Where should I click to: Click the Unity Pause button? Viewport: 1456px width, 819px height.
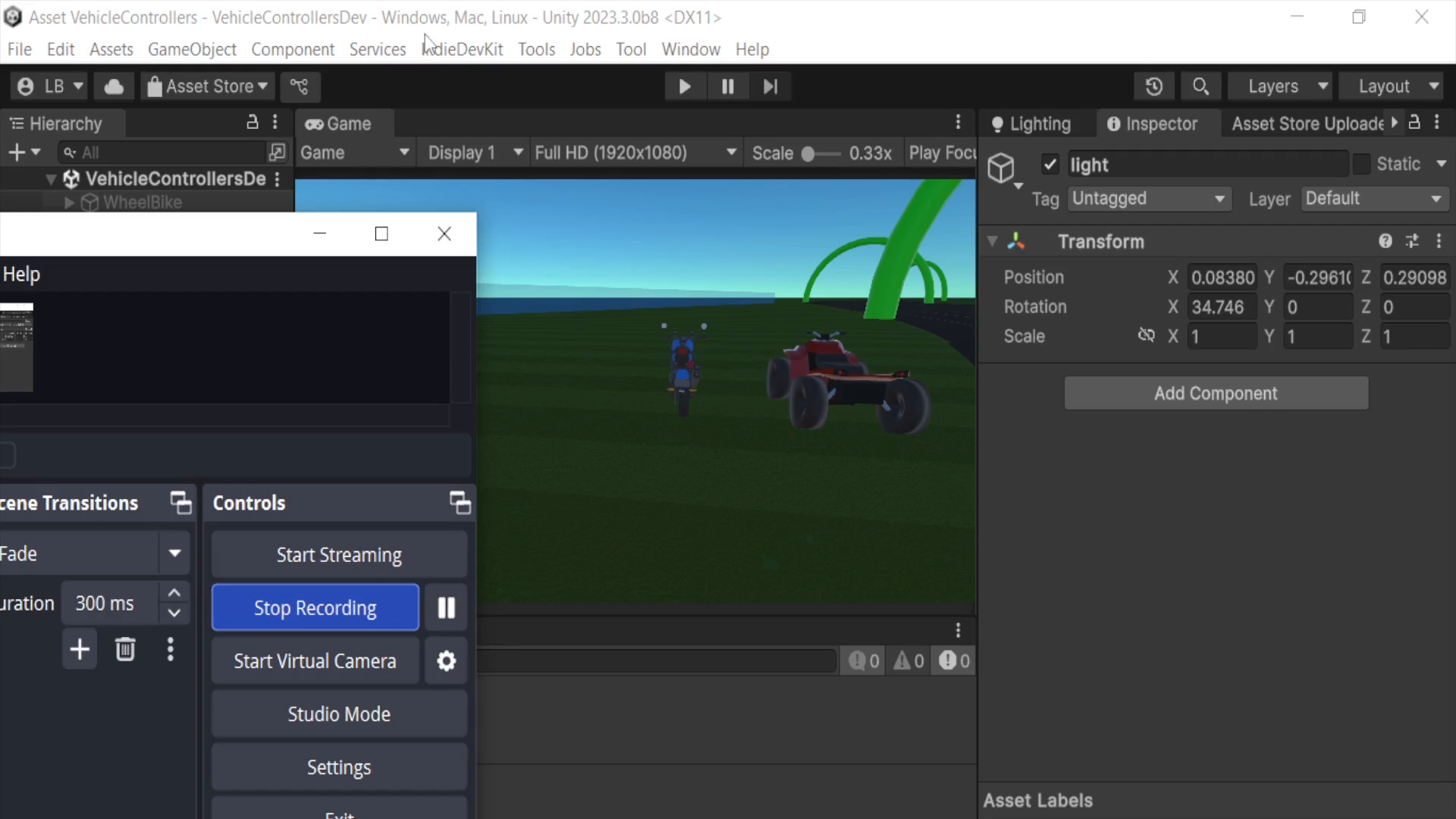pyautogui.click(x=727, y=86)
